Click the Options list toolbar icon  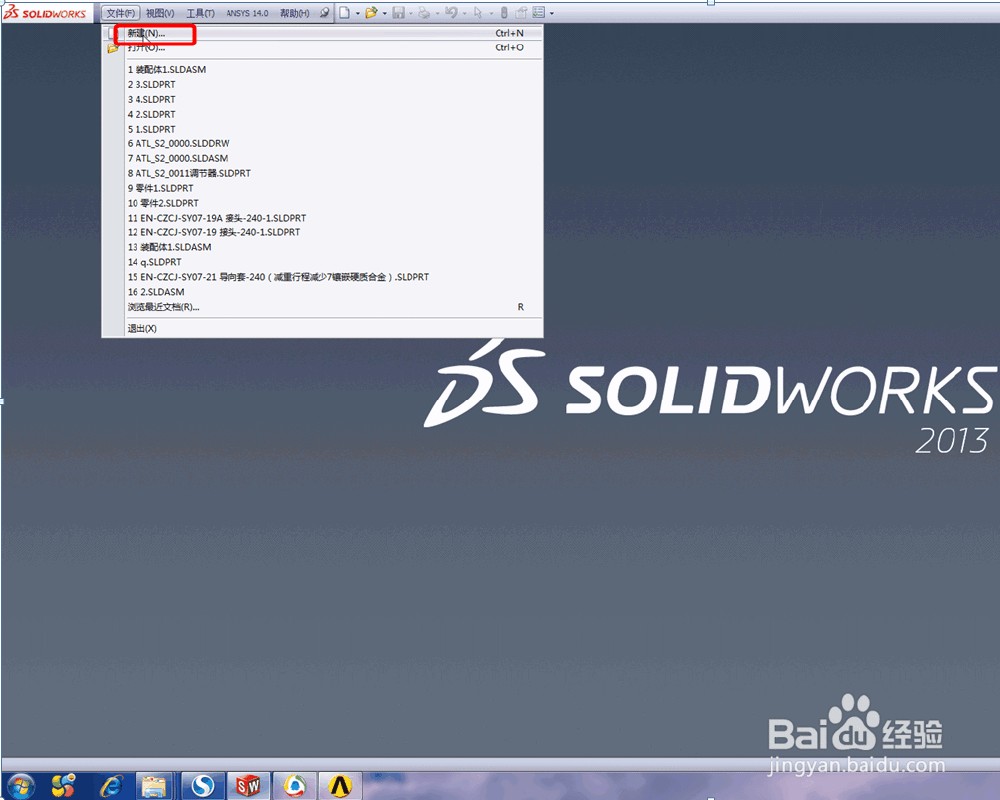538,13
